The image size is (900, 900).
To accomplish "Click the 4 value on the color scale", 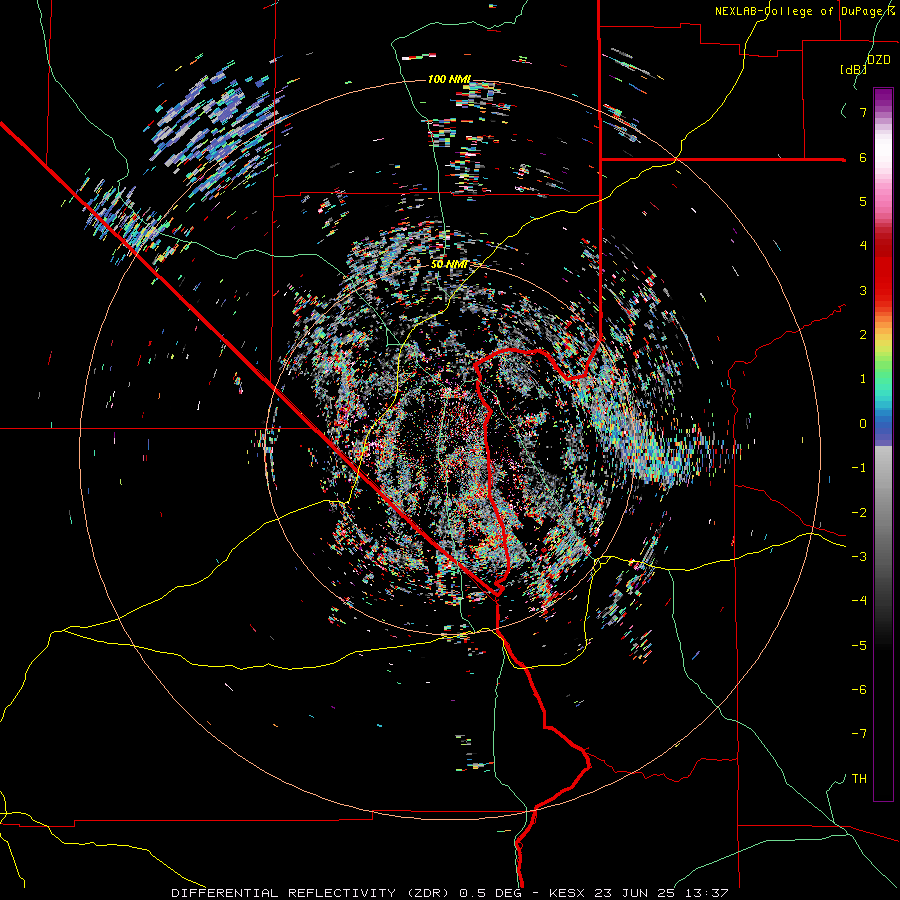I will 863,246.
